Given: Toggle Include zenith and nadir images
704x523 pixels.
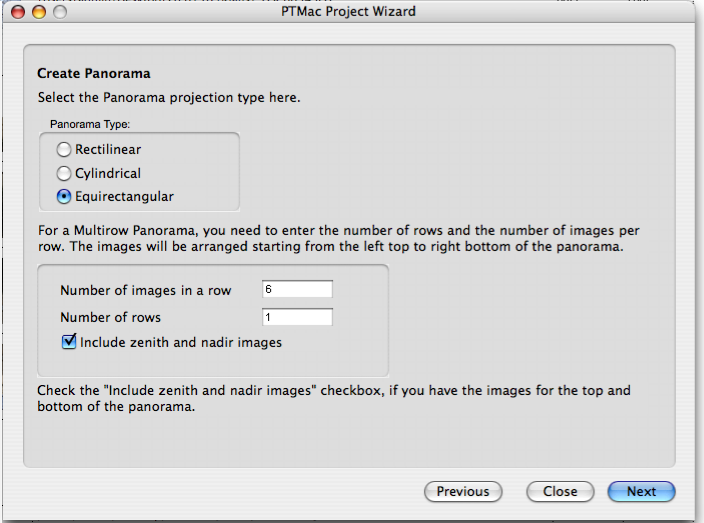Looking at the screenshot, I should (x=69, y=342).
